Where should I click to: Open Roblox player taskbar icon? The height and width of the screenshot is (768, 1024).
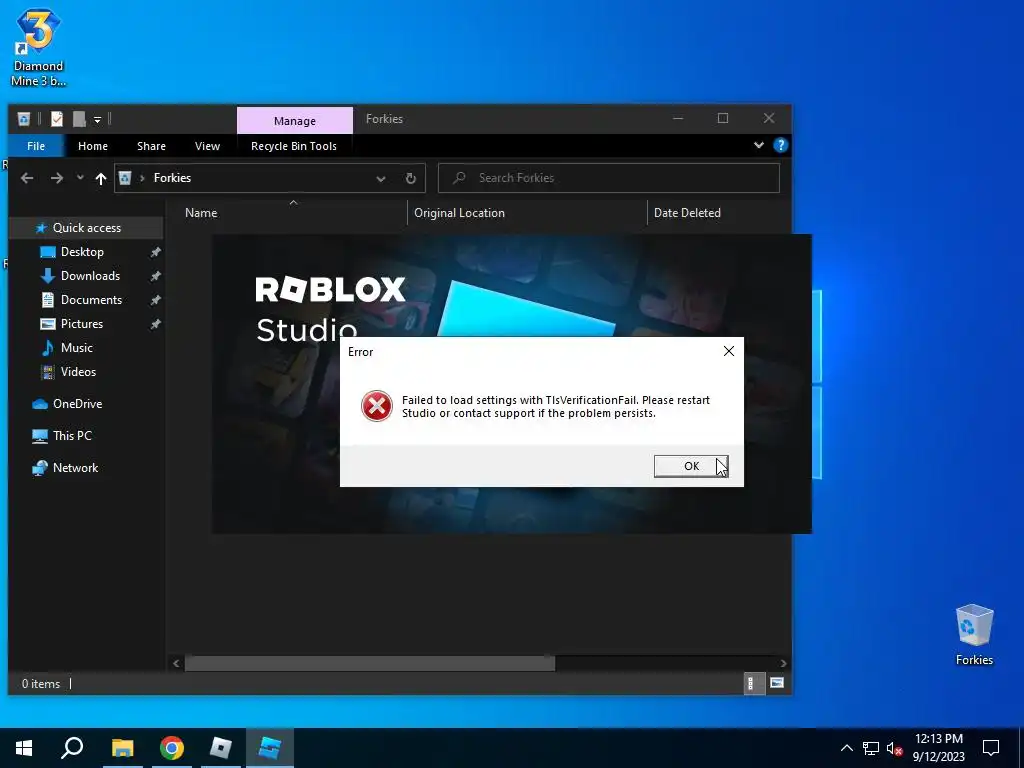pos(221,748)
